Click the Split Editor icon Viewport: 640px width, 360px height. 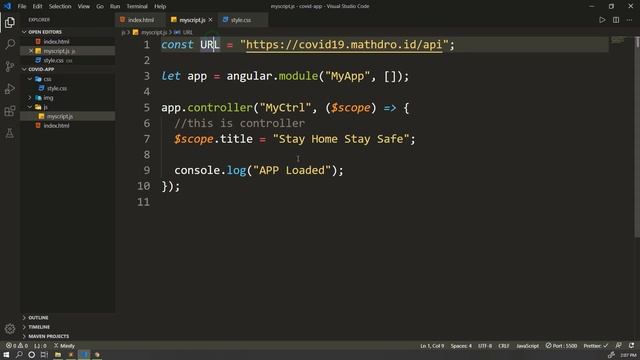tap(616, 20)
